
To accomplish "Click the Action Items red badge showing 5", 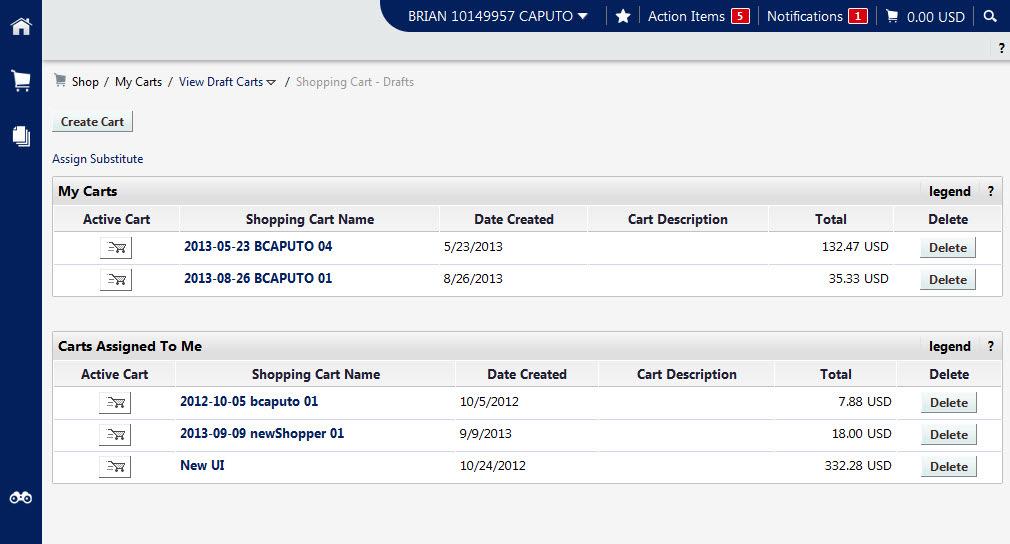I will (740, 16).
